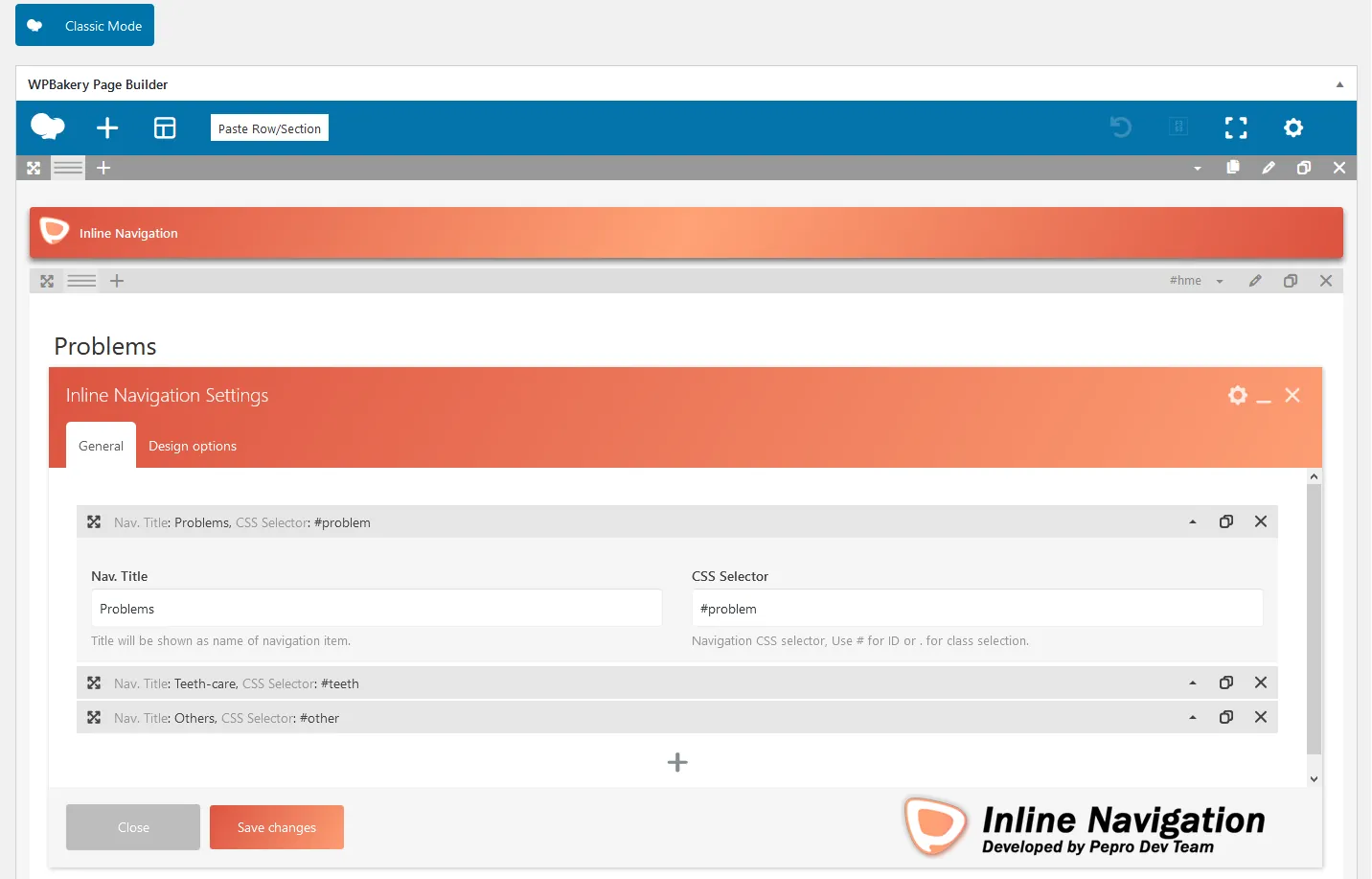This screenshot has height=879, width=1372.
Task: Open settings gear in Inline Navigation Settings
Action: click(x=1238, y=395)
